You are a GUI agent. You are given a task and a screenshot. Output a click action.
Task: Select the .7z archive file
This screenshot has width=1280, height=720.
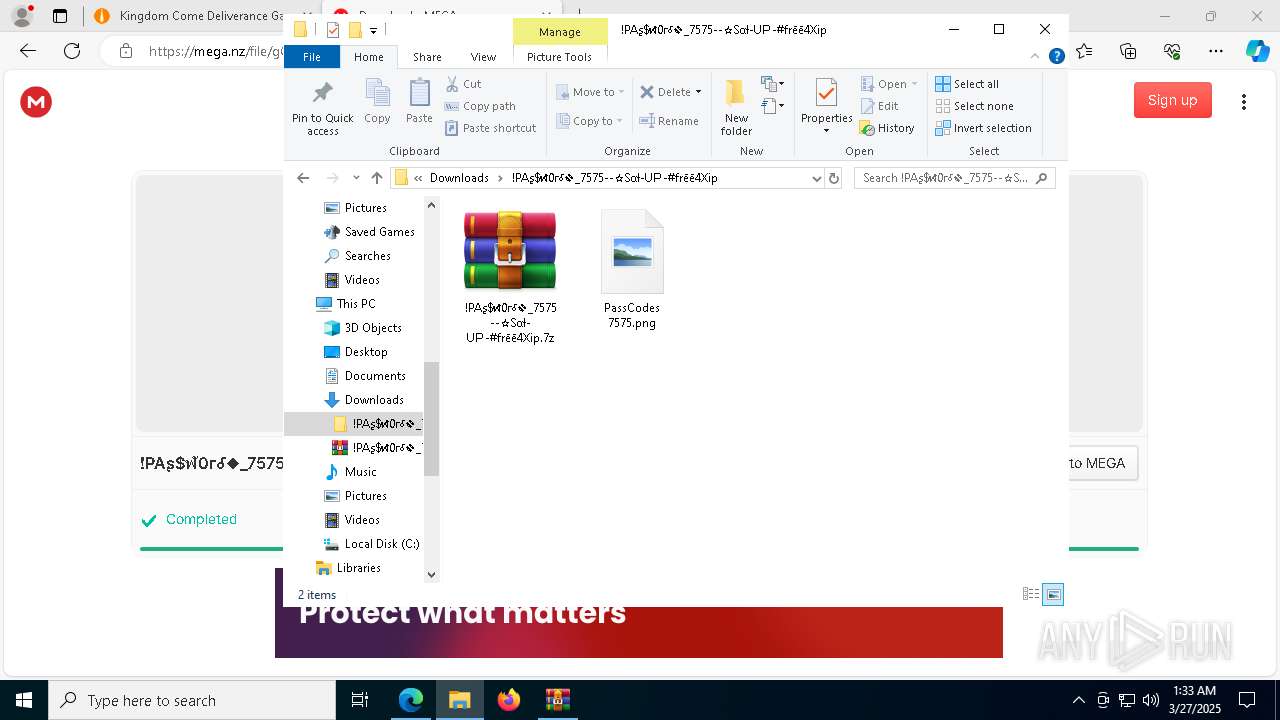click(x=510, y=277)
